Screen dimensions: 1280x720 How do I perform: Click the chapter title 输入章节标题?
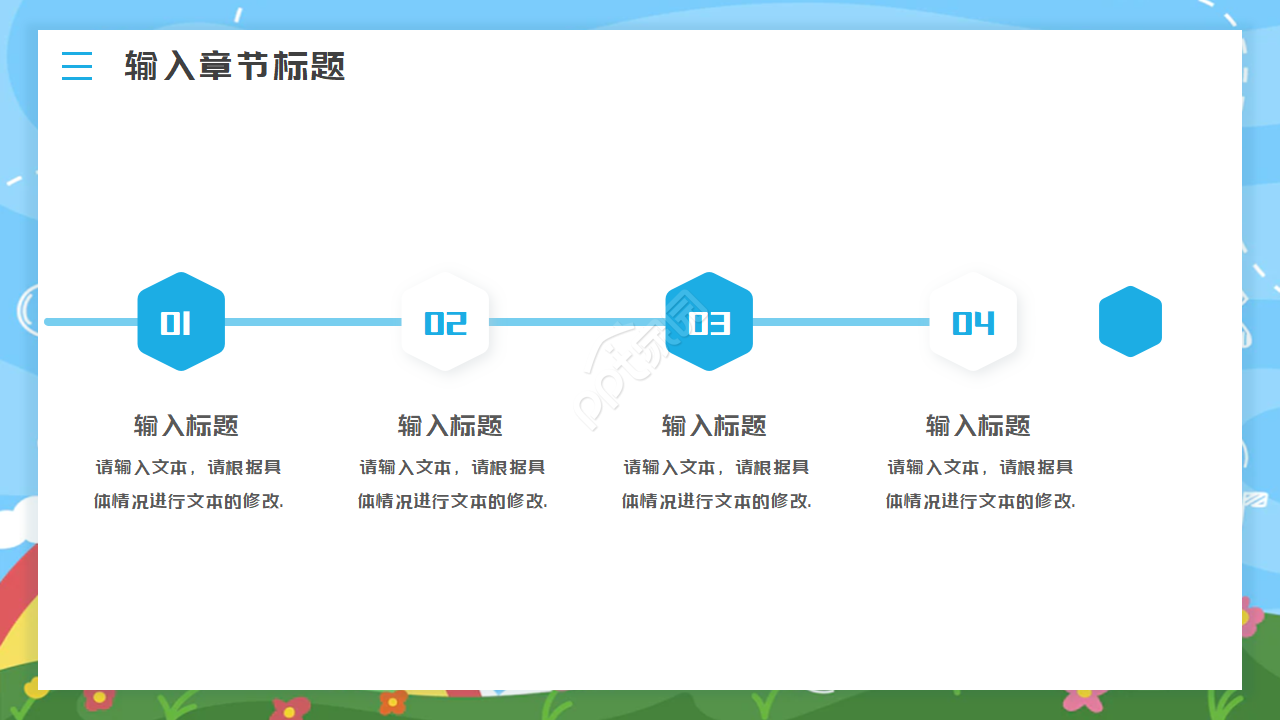(235, 67)
